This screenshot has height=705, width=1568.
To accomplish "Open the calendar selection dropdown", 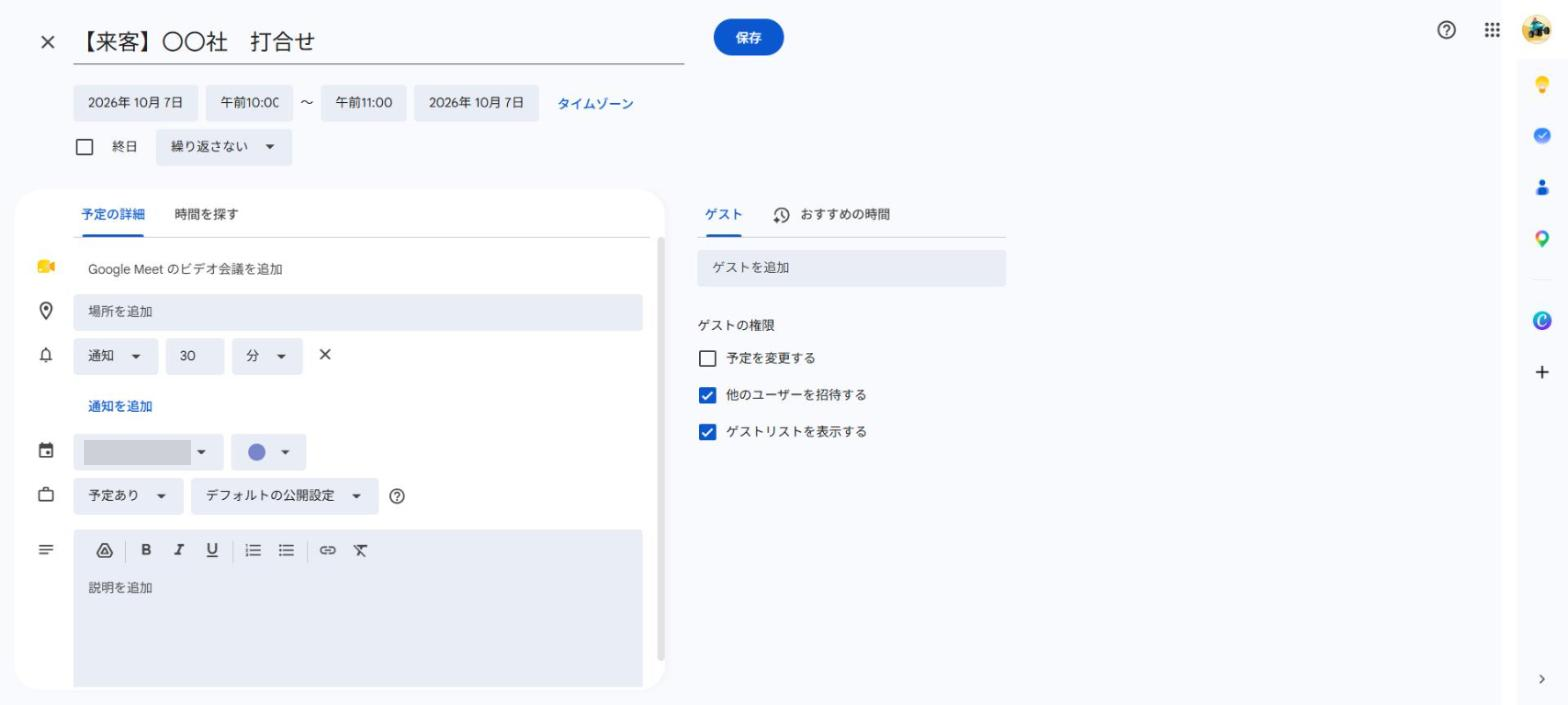I will click(148, 452).
